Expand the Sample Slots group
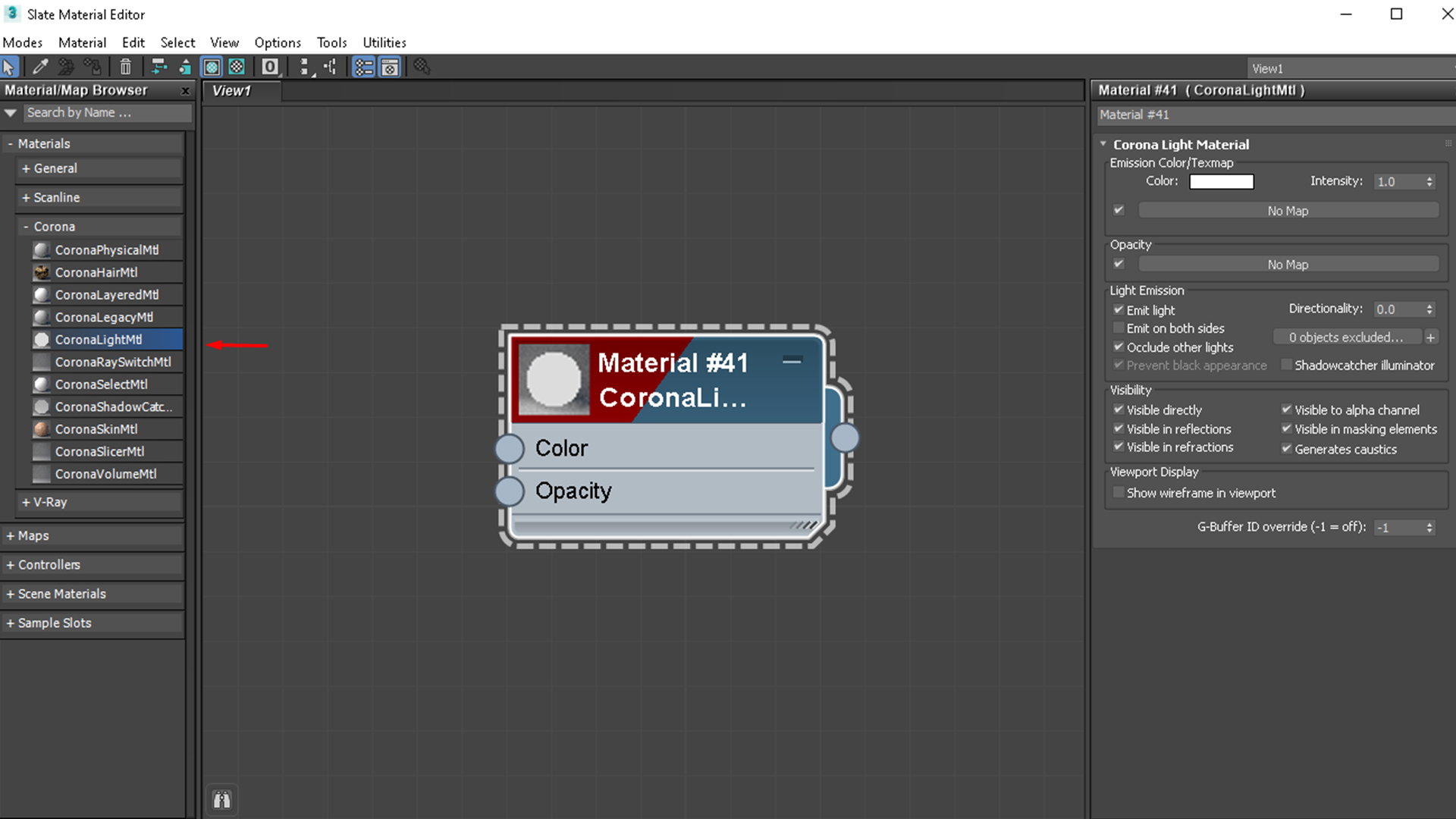The height and width of the screenshot is (819, 1456). [93, 623]
